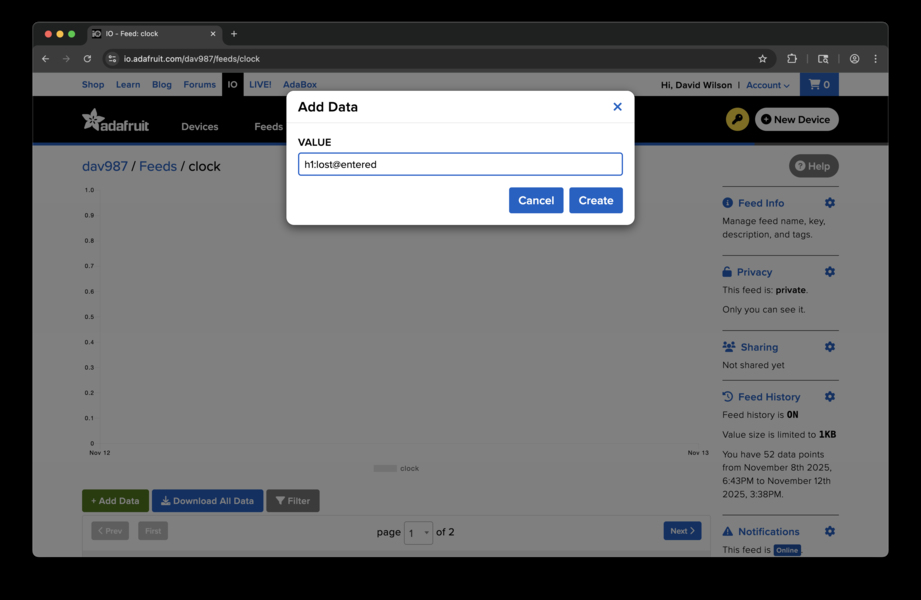921x600 pixels.
Task: Open Notifications settings gear
Action: pos(829,531)
